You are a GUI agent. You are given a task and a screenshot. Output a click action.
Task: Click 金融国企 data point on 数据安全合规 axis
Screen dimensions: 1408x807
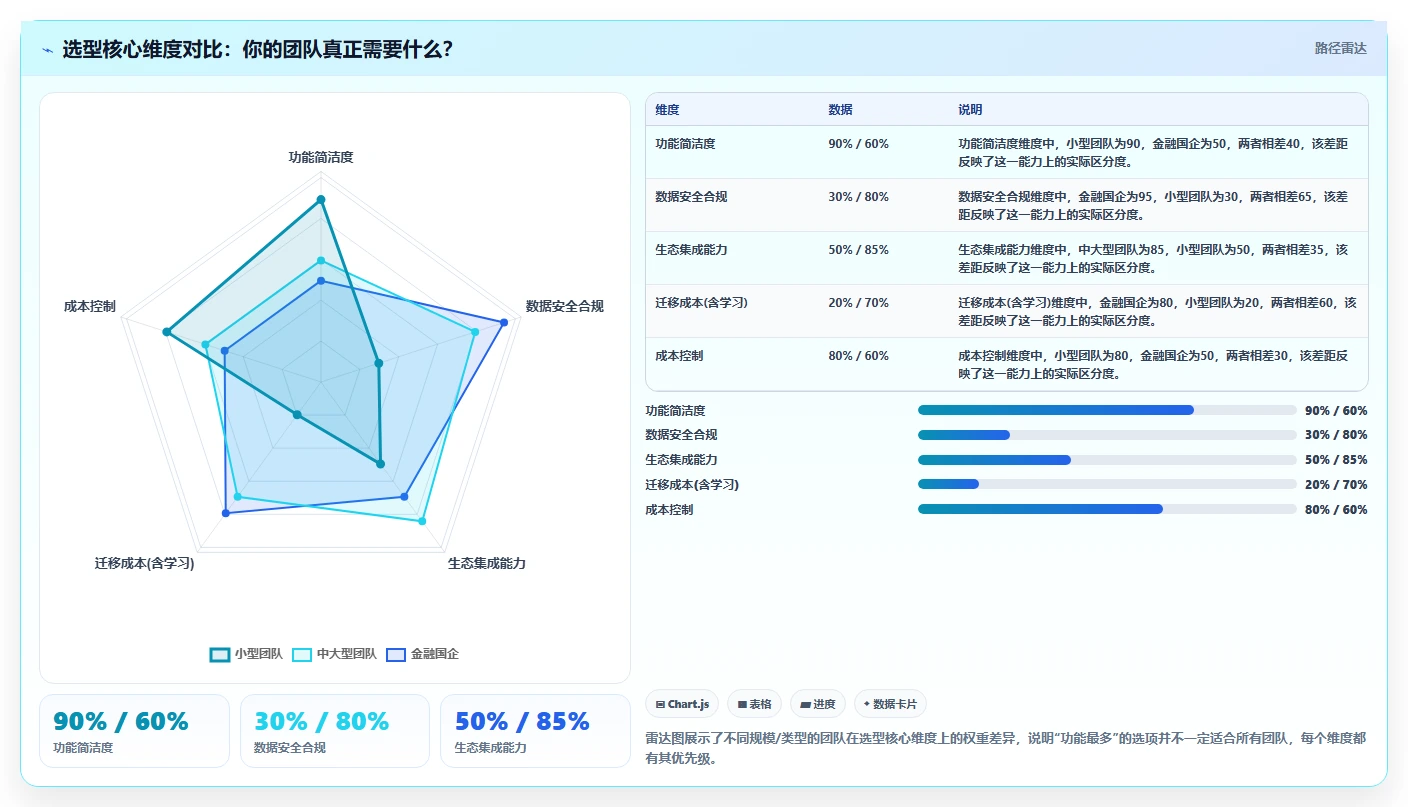504,322
